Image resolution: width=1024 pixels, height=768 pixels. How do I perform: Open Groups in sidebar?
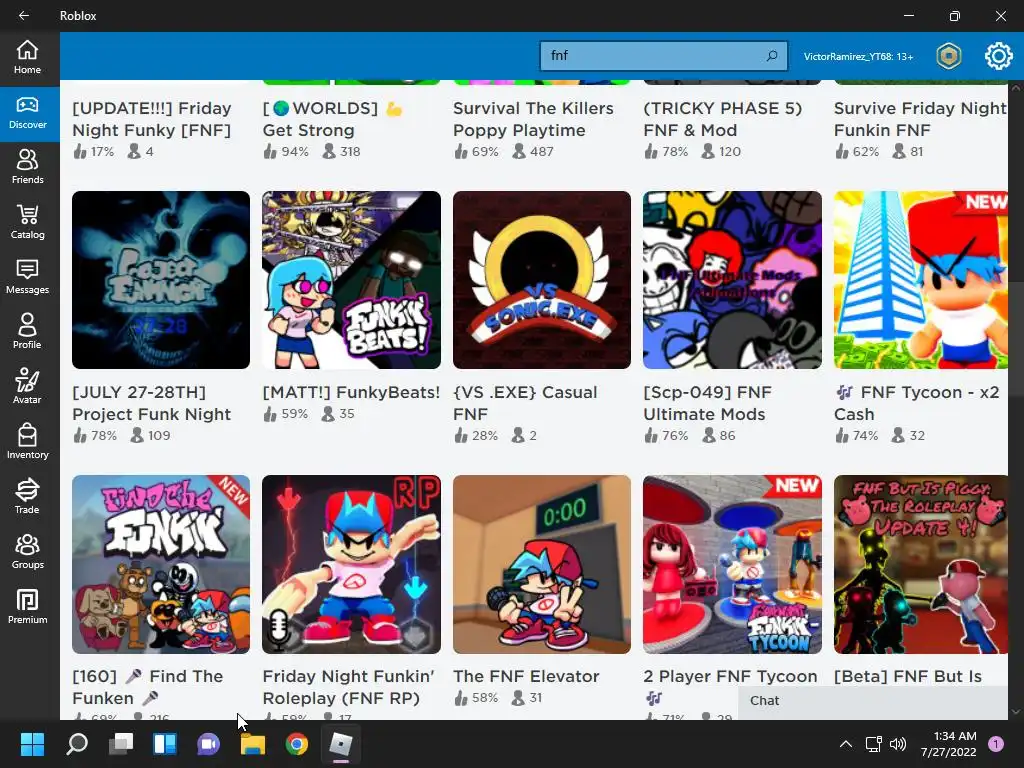27,552
